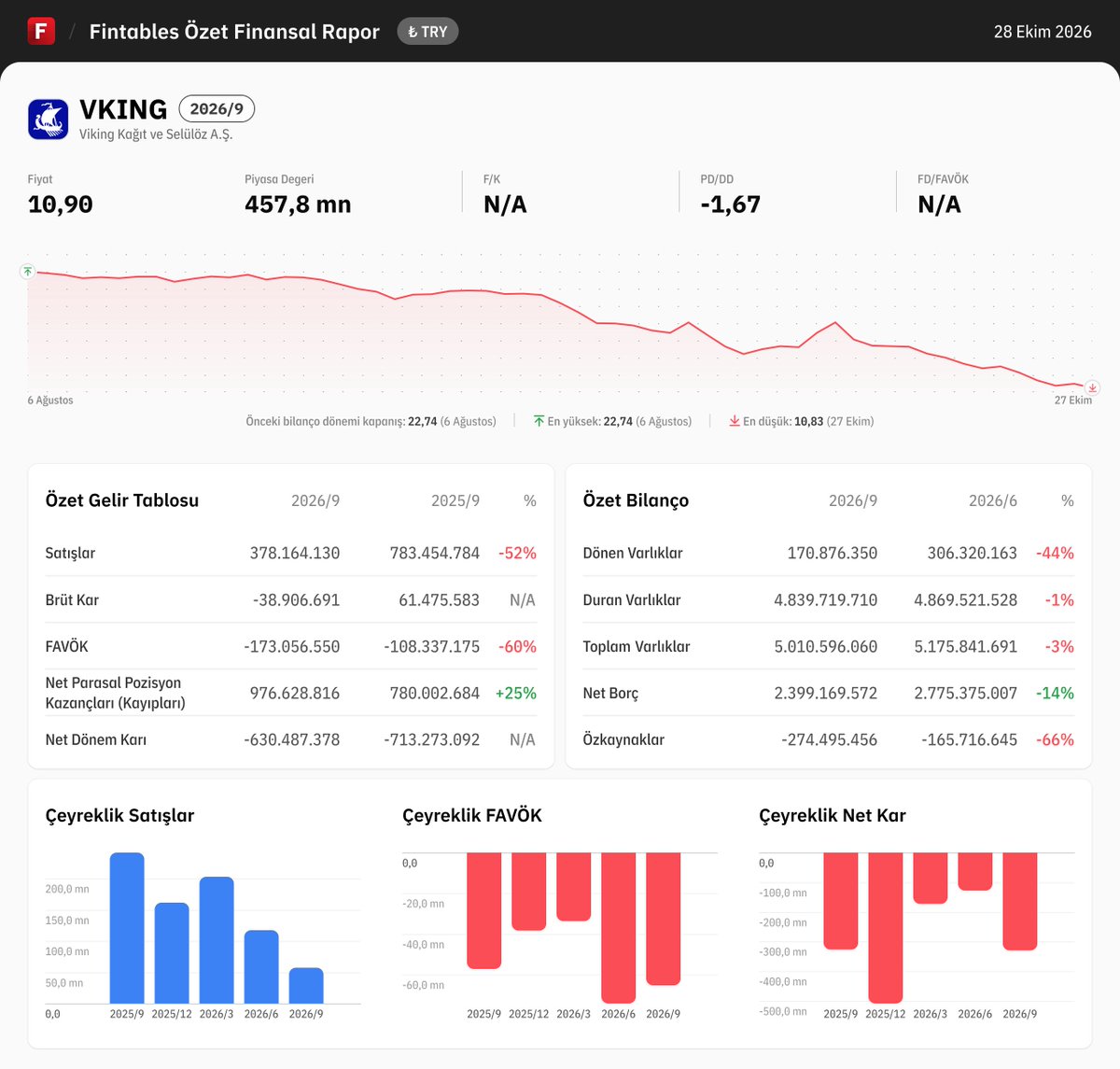This screenshot has width=1120, height=1069.
Task: Click the 2025/12 bar in Çeyreklik Net Kar
Action: pyautogui.click(x=886, y=928)
